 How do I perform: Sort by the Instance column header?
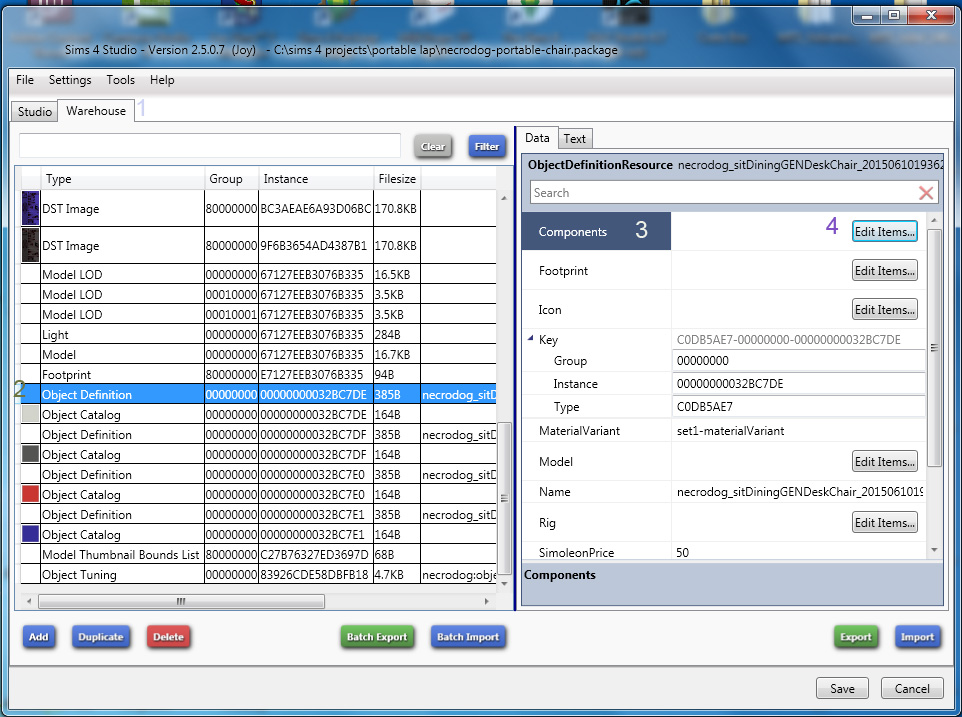pyautogui.click(x=316, y=178)
